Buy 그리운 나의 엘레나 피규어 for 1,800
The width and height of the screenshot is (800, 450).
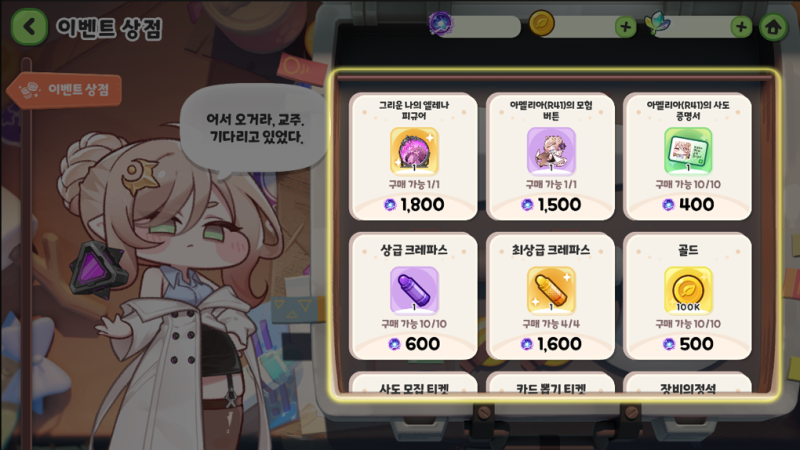413,156
